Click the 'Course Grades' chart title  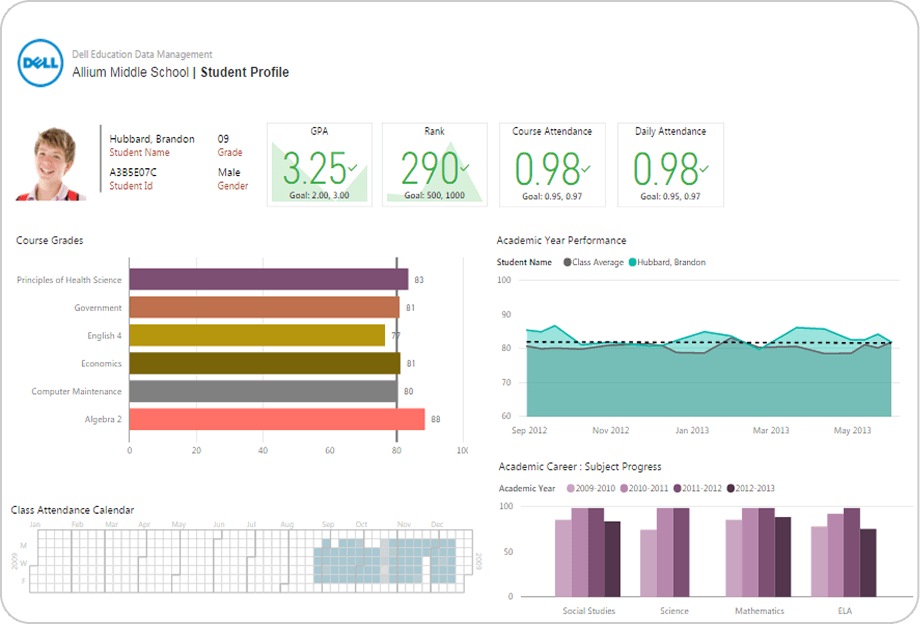click(x=50, y=240)
